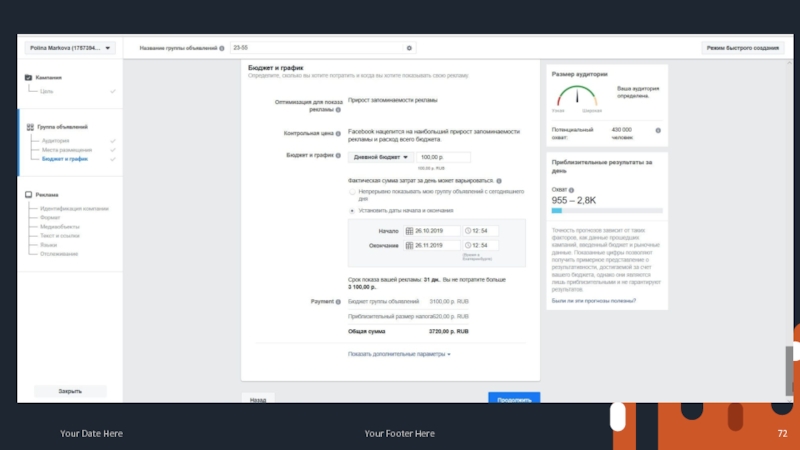The image size is (800, 450).
Task: Click info icon next to Потенциальный охват
Action: point(657,130)
